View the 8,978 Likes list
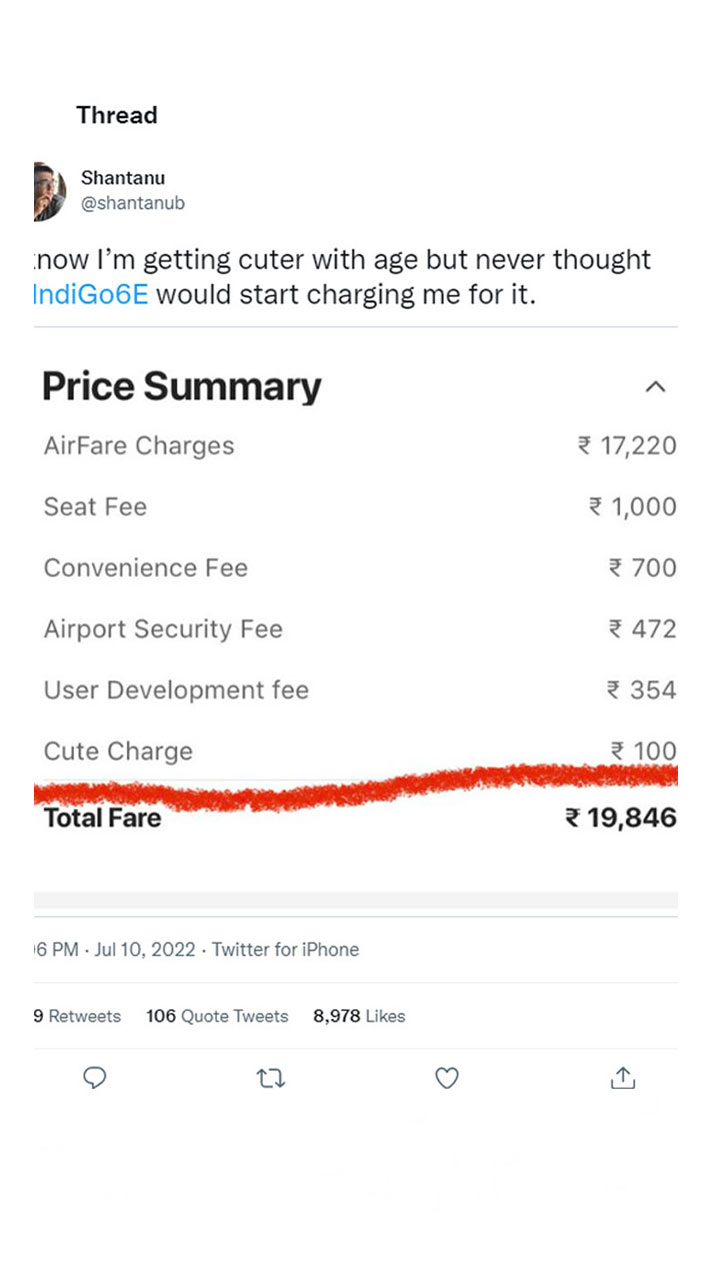 (359, 1016)
